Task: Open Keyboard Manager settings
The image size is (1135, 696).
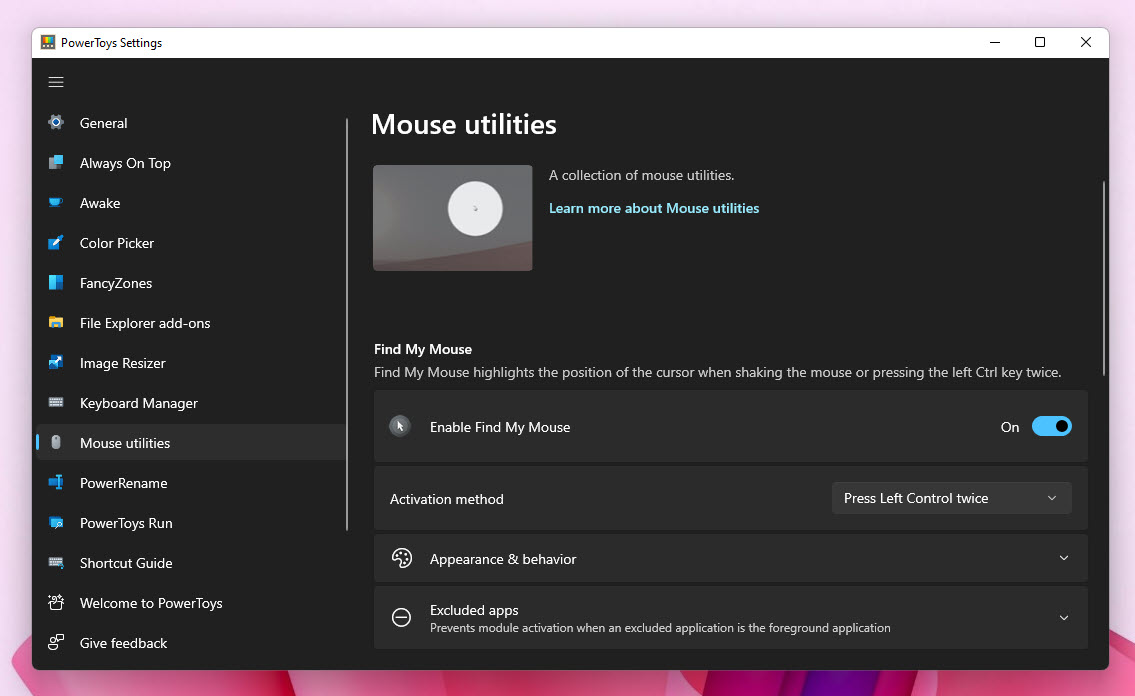Action: click(x=191, y=403)
